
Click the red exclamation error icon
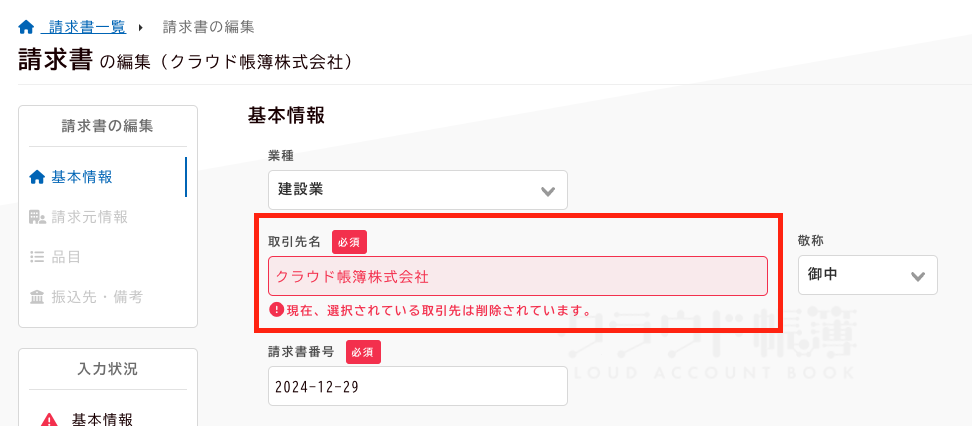(276, 309)
